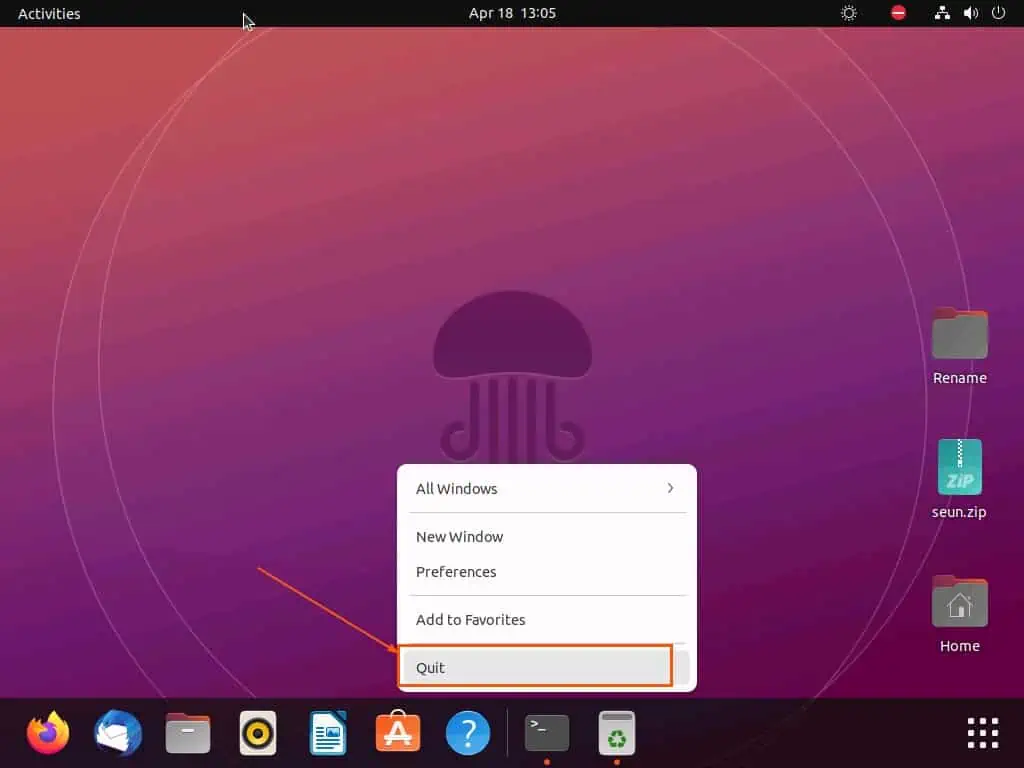The image size is (1024, 768).
Task: Open the Files manager dock icon
Action: click(x=188, y=733)
